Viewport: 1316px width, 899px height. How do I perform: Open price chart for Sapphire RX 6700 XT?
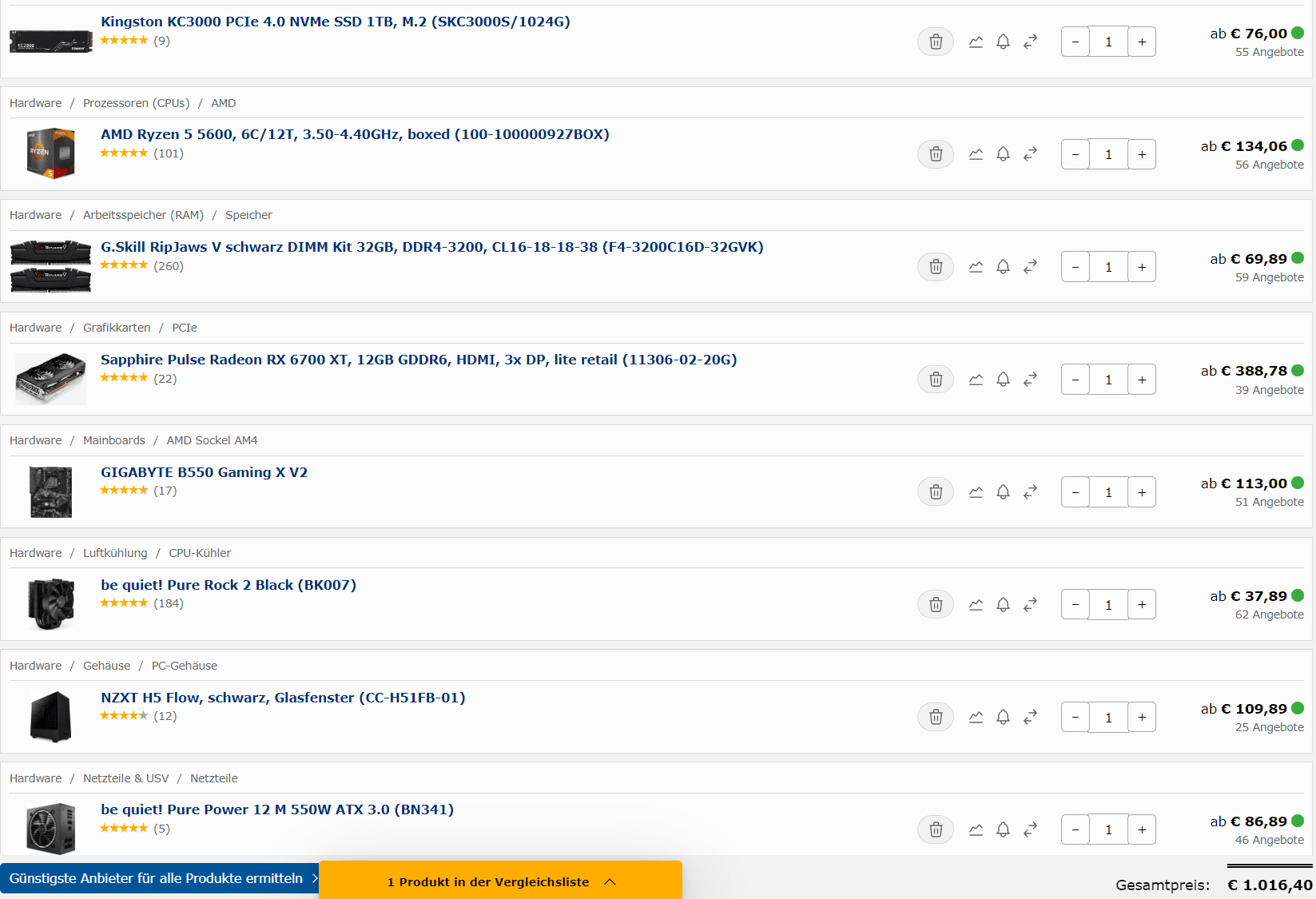(976, 380)
